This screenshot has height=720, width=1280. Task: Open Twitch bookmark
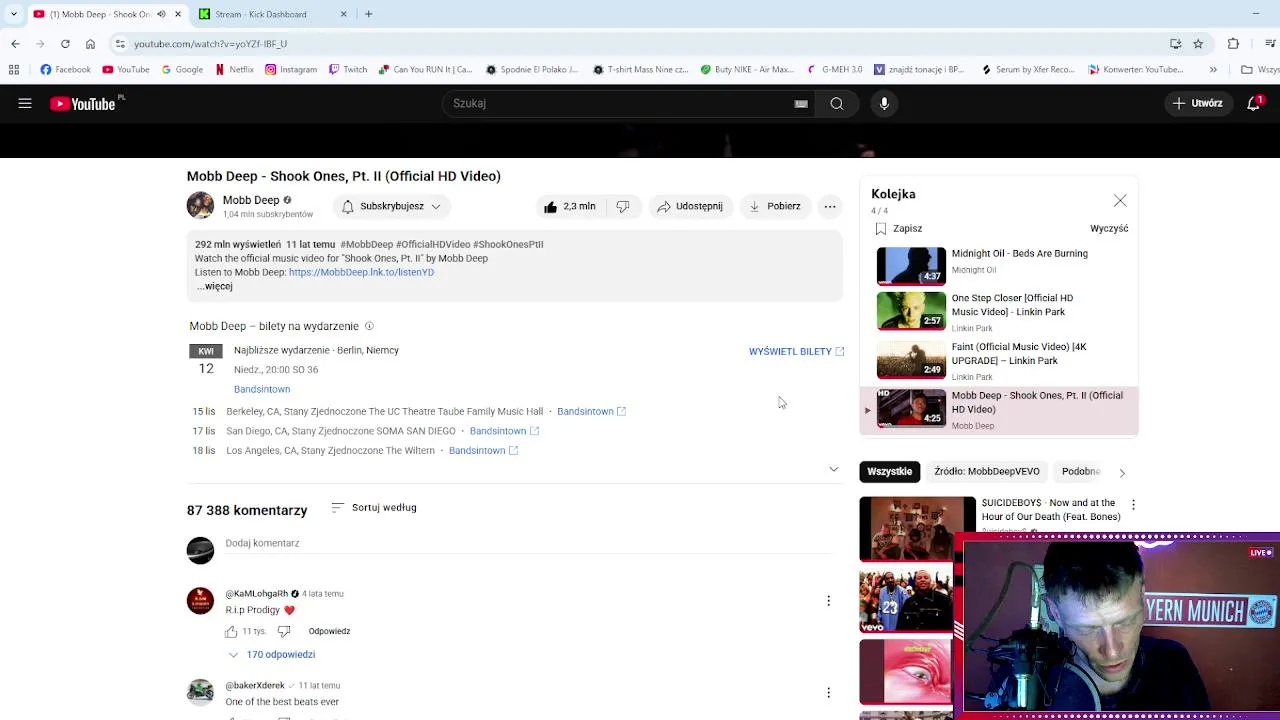coord(348,70)
